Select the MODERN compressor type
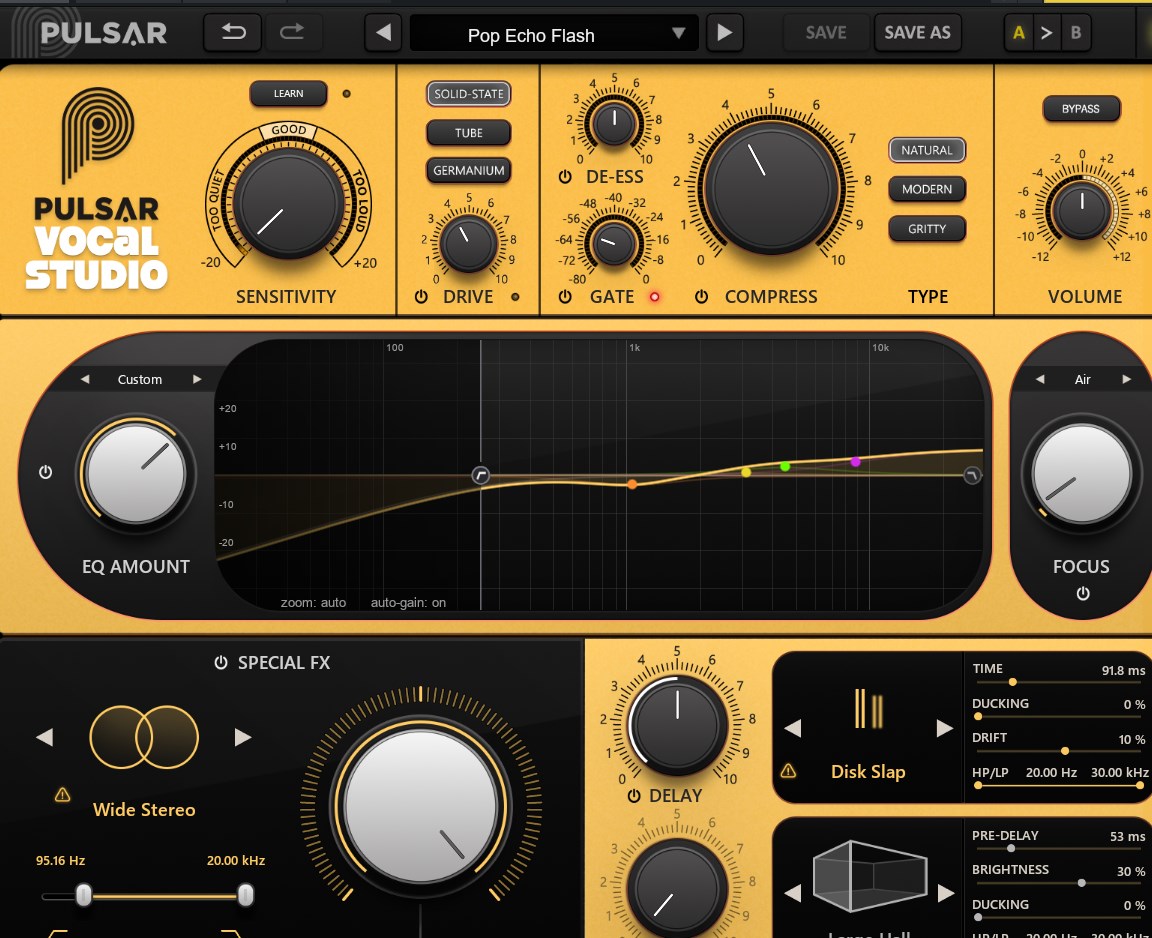Image resolution: width=1152 pixels, height=938 pixels. [927, 189]
